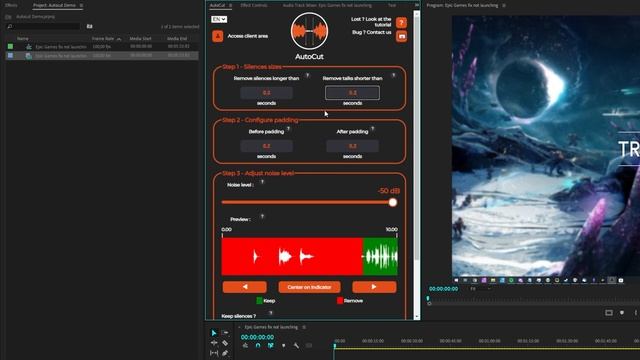Toggle the captions icon in timeline header
The height and width of the screenshot is (360, 640).
pyautogui.click(x=309, y=346)
